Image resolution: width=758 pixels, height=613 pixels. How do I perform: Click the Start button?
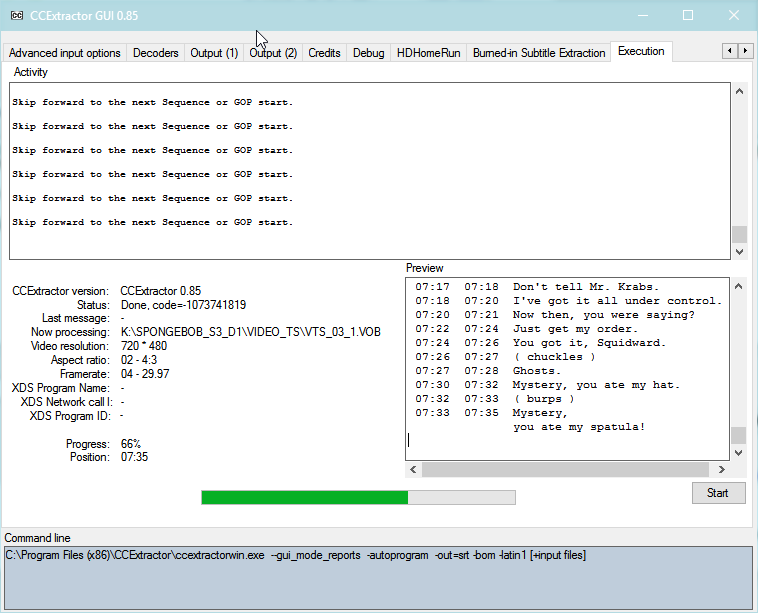coord(718,493)
